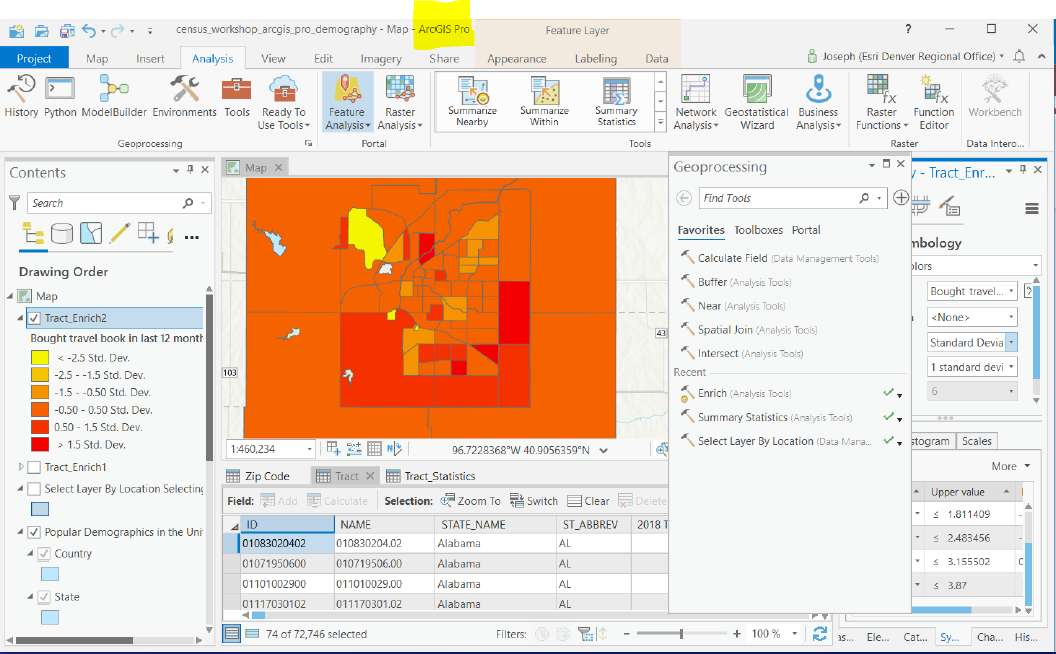Run Summarize Within tool
Screen dimensions: 1056x654
pyautogui.click(x=544, y=102)
